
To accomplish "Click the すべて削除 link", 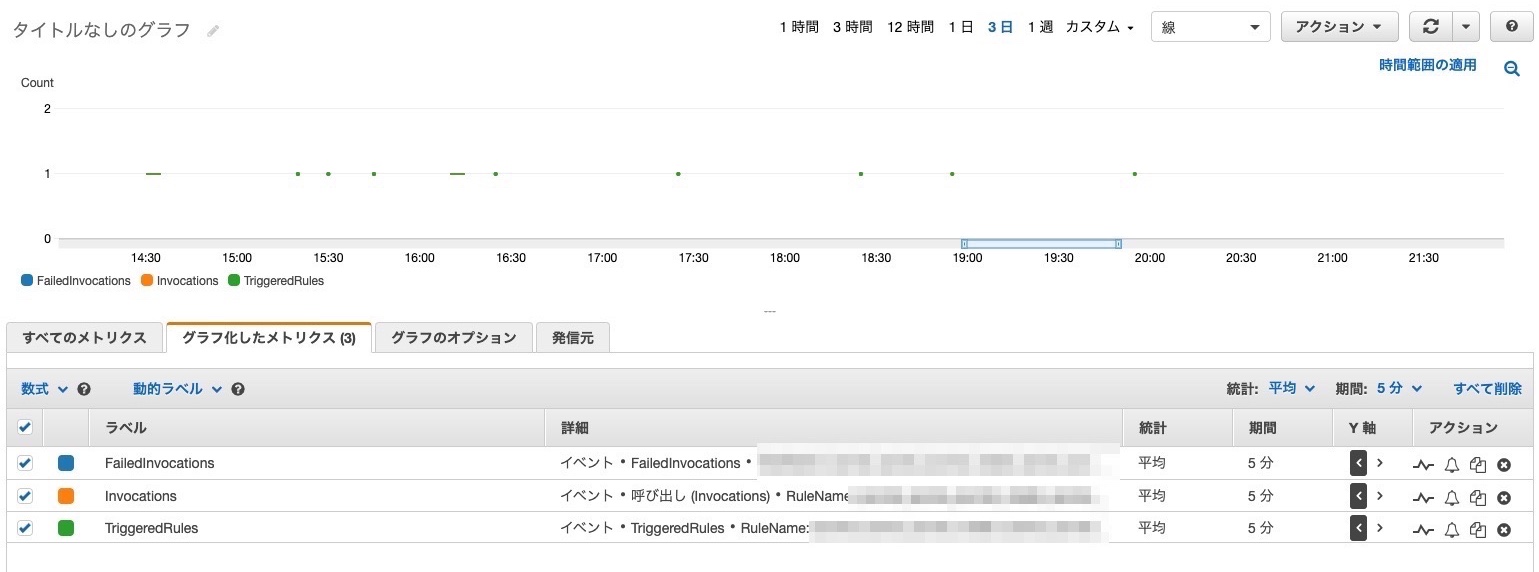I will click(1487, 389).
